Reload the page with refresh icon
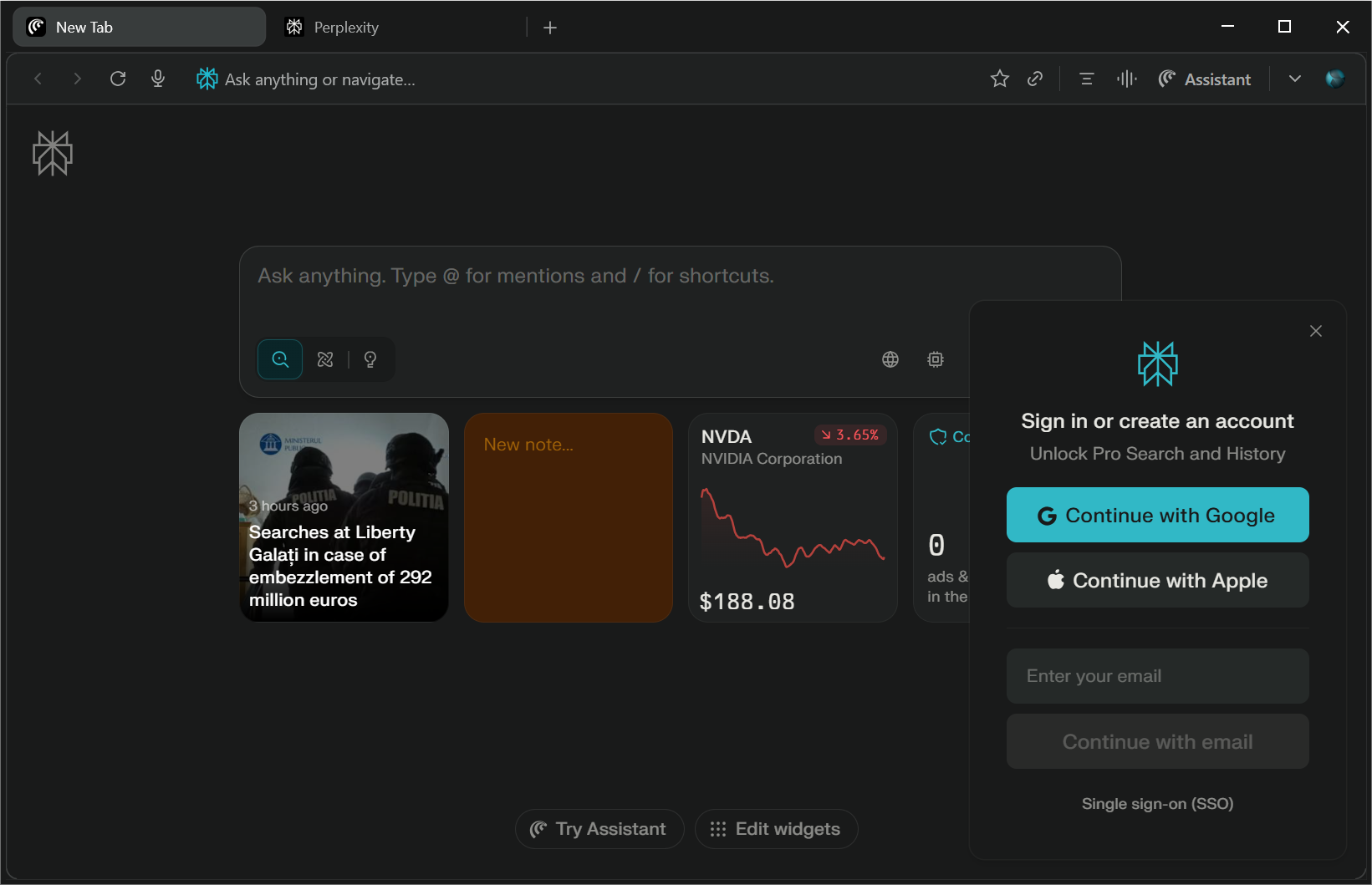1372x885 pixels. [118, 79]
